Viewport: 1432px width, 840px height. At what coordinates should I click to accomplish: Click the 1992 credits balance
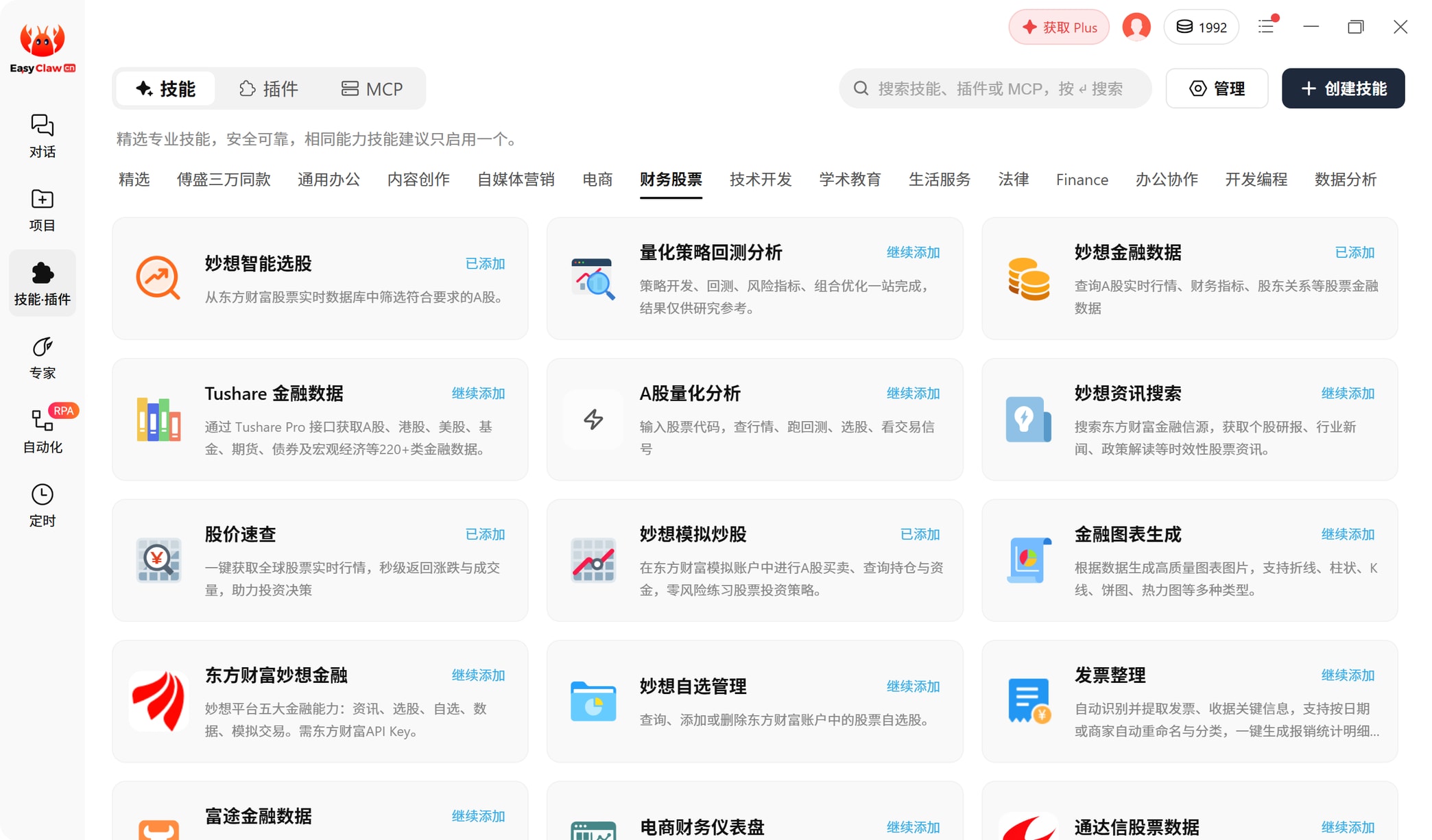tap(1201, 27)
